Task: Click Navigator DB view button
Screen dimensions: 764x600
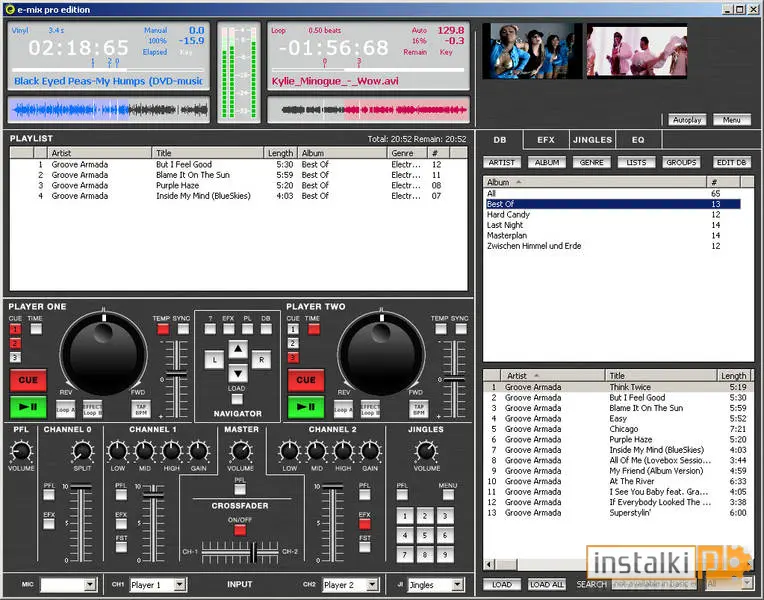Action: [266, 329]
